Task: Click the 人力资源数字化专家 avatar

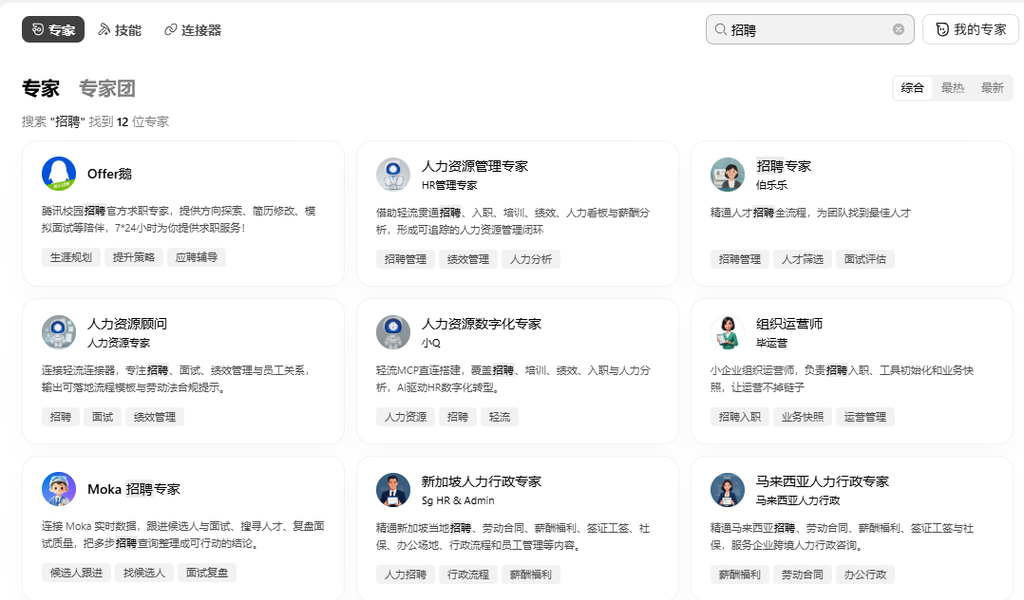Action: [393, 332]
